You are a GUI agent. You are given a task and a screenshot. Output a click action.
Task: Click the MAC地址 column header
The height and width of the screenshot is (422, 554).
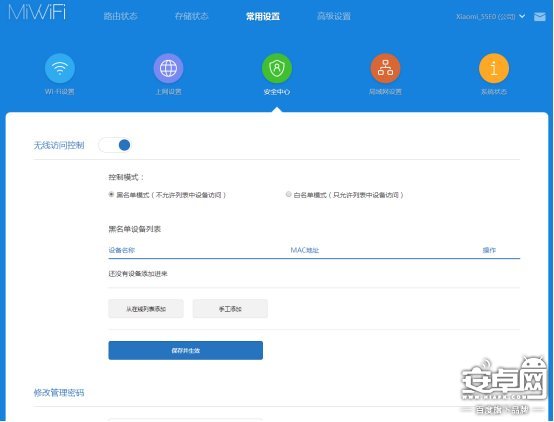pos(305,250)
